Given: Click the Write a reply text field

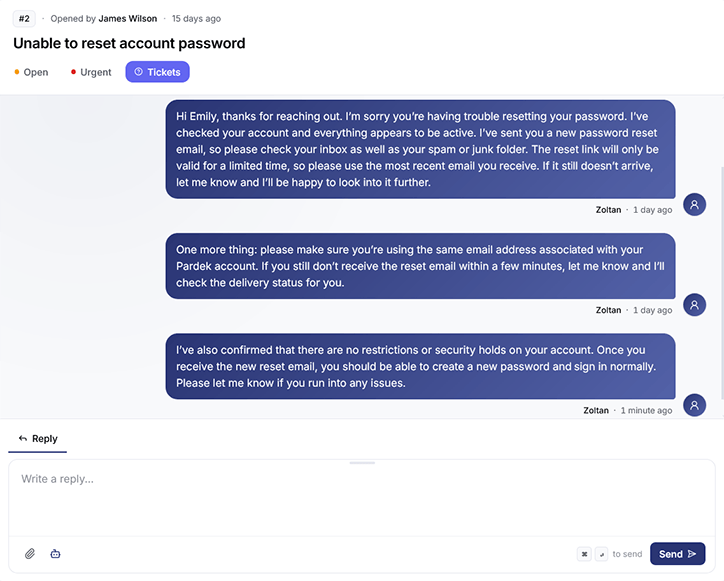Looking at the screenshot, I should [362, 499].
